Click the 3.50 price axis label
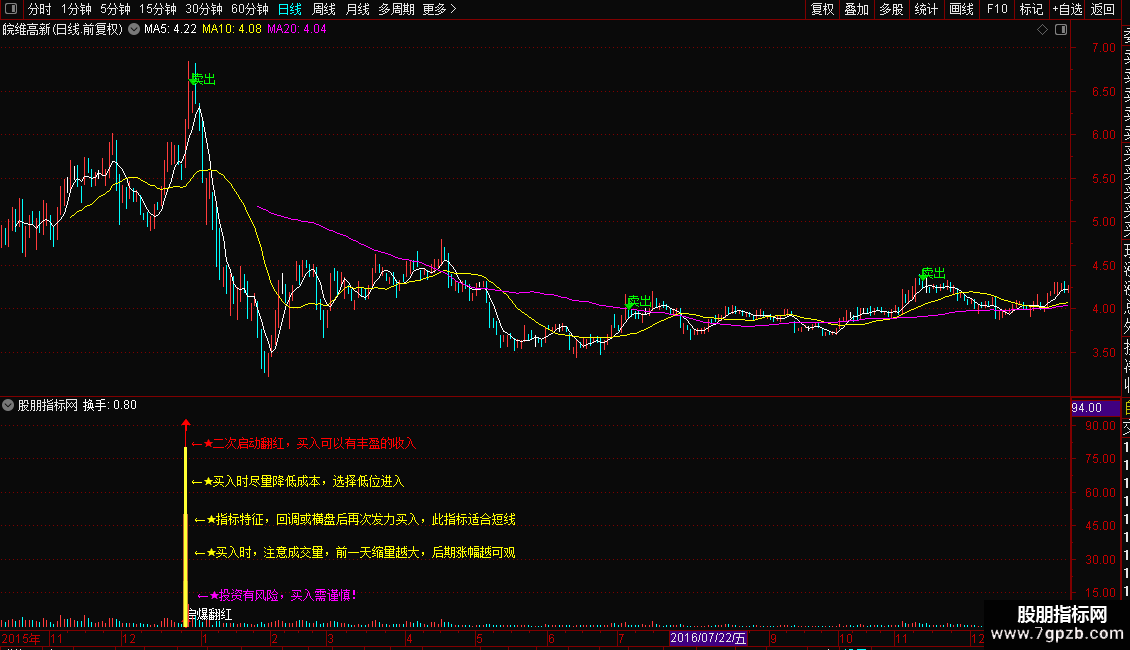This screenshot has width=1130, height=650. 1104,352
